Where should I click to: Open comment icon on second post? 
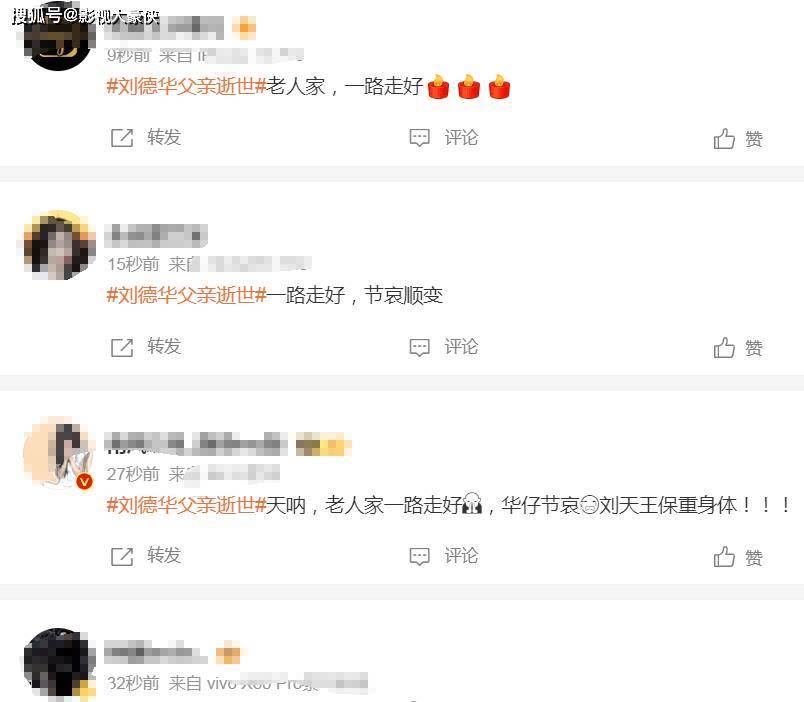(x=419, y=347)
